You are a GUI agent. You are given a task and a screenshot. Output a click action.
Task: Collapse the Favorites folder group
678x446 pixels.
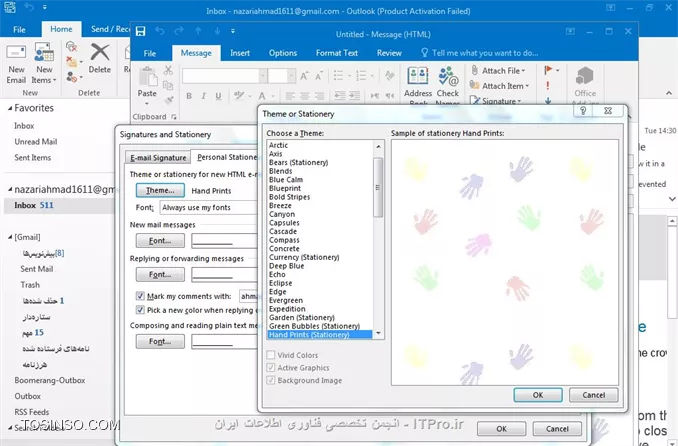pyautogui.click(x=10, y=109)
